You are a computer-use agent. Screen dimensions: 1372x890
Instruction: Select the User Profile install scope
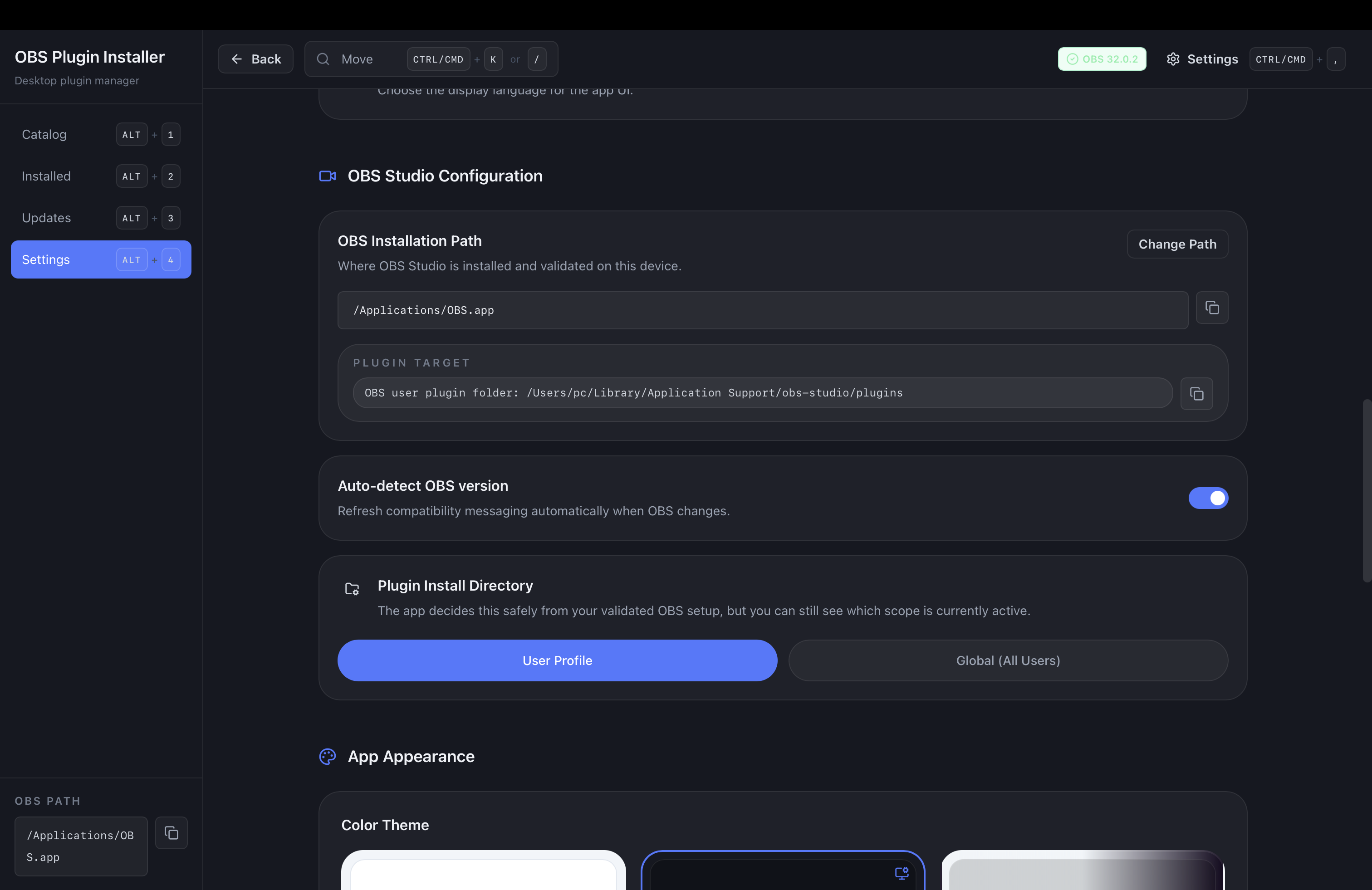(557, 660)
